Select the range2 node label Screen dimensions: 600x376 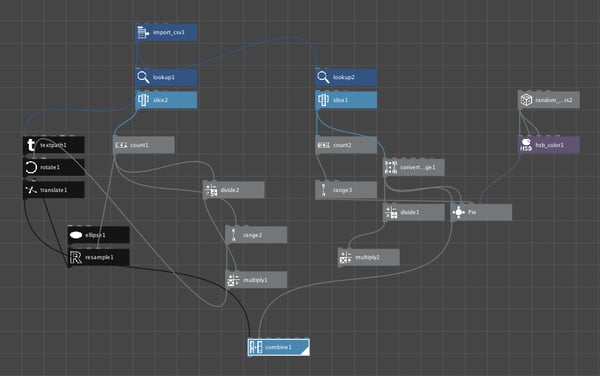tap(253, 235)
